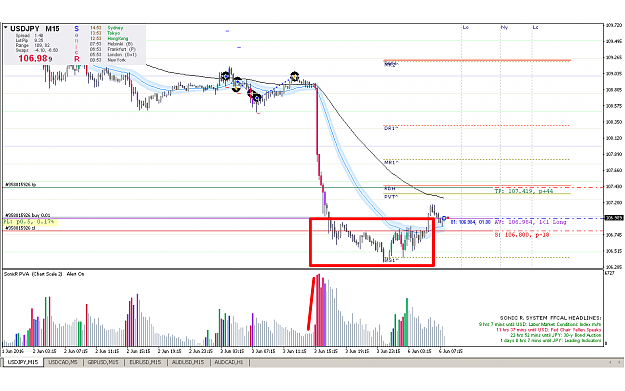Click the Tokyo session clock row
Screen dimensions: 625x391
click(106, 33)
